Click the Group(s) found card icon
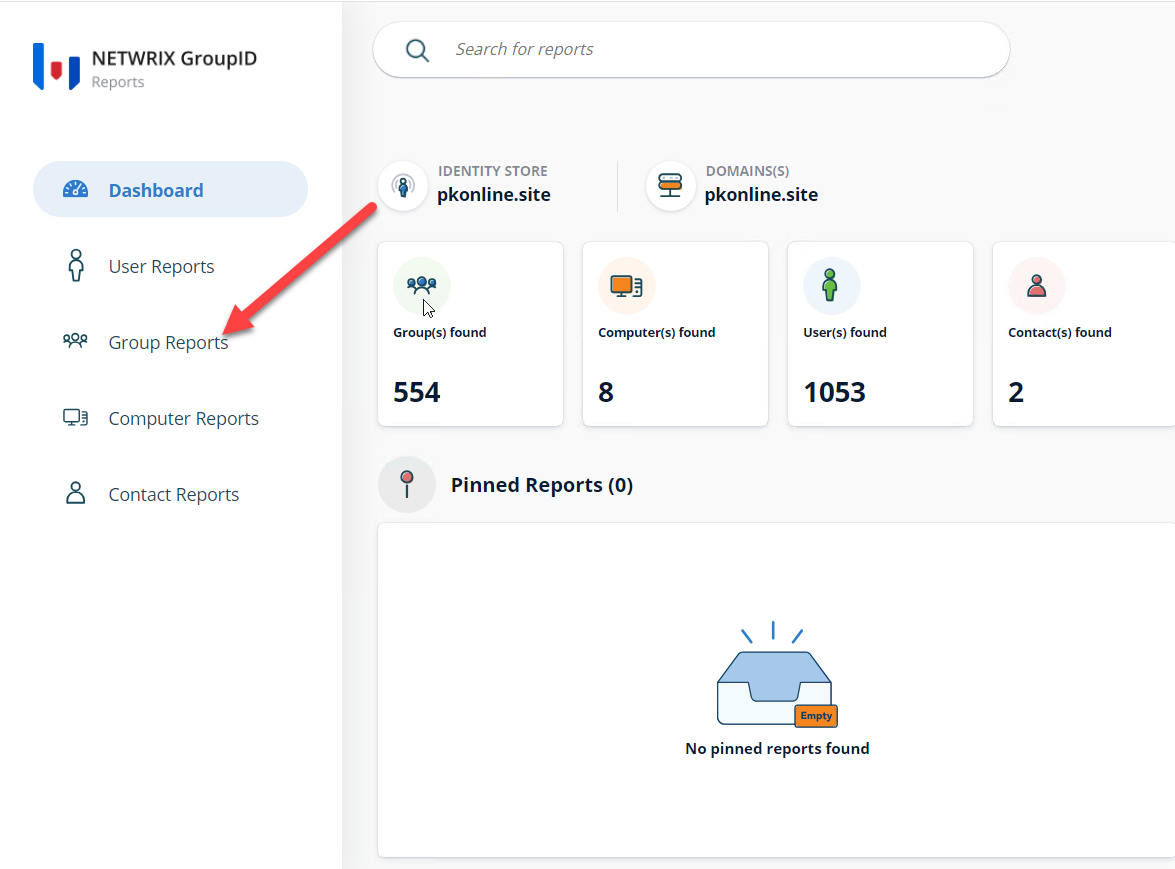Screen dimensions: 1175x869 [x=421, y=286]
